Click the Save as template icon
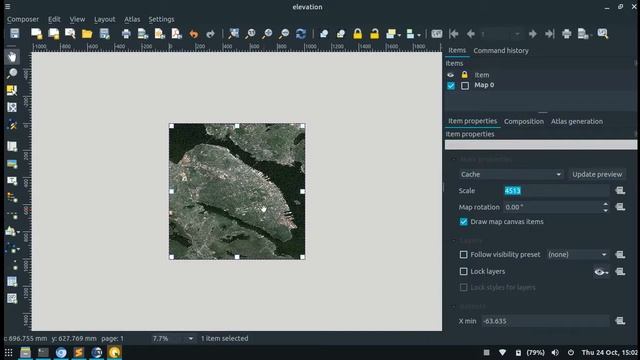640x360 pixels. pos(104,33)
